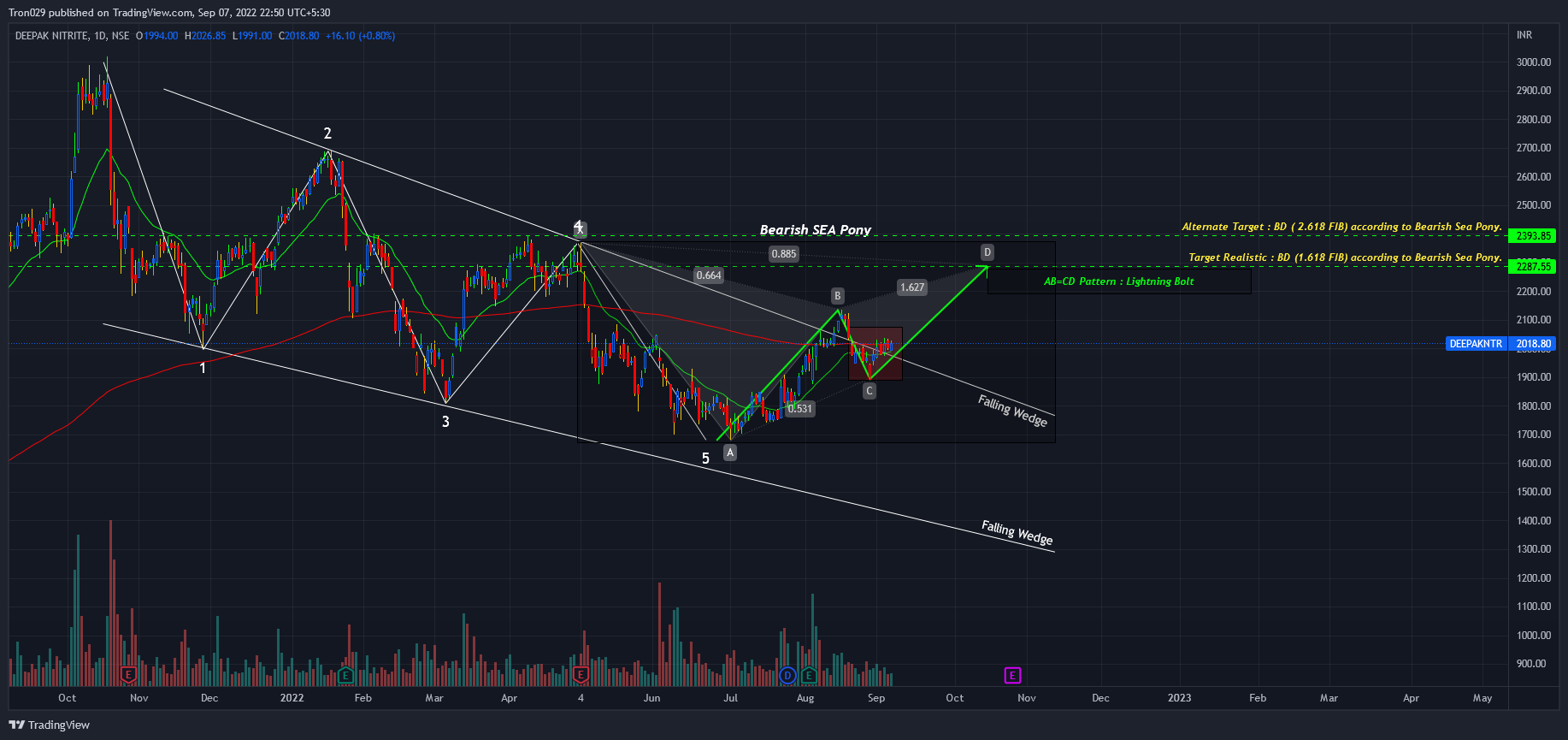
Task: Click the Sep time axis label
Action: coord(876,698)
